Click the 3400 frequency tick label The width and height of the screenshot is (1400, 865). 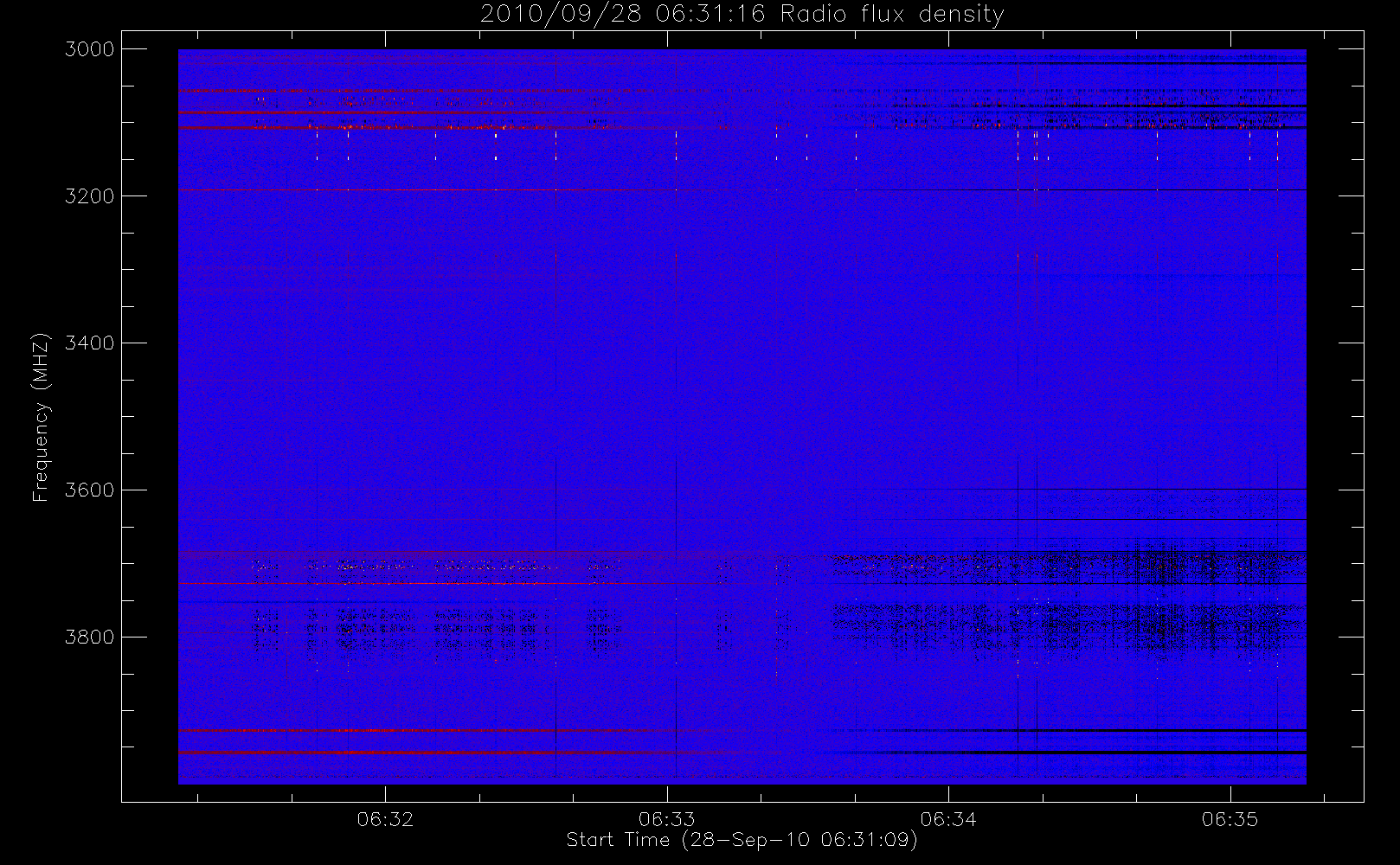(x=90, y=343)
